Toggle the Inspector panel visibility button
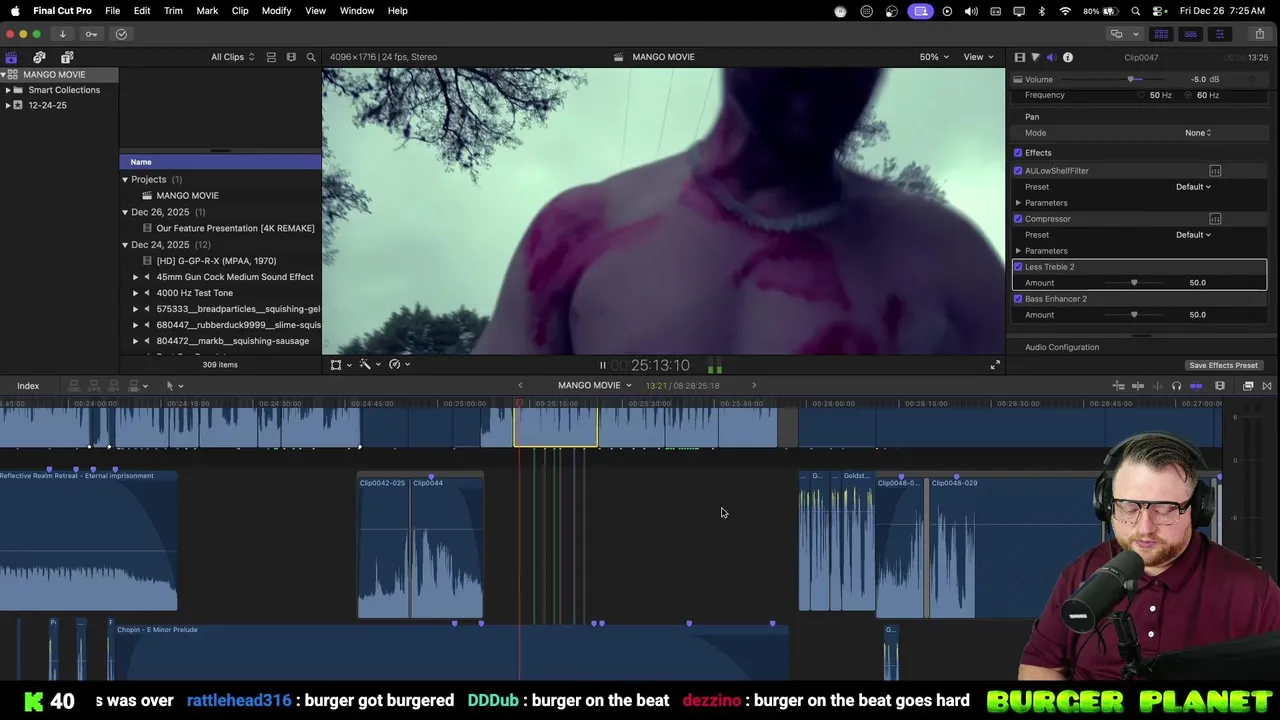 click(x=1219, y=34)
